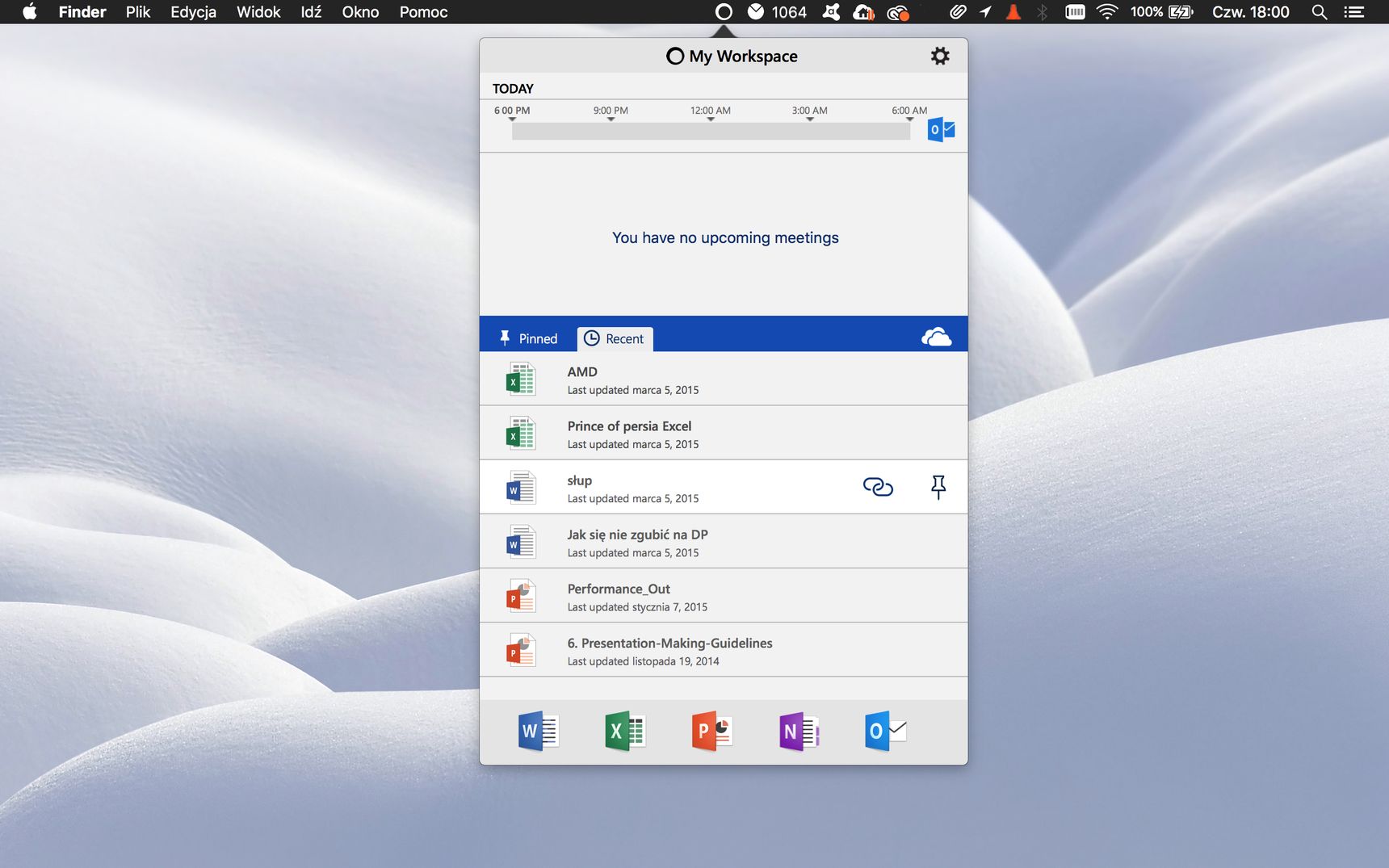The width and height of the screenshot is (1389, 868).
Task: Open the My Workspace settings gear
Action: (940, 56)
